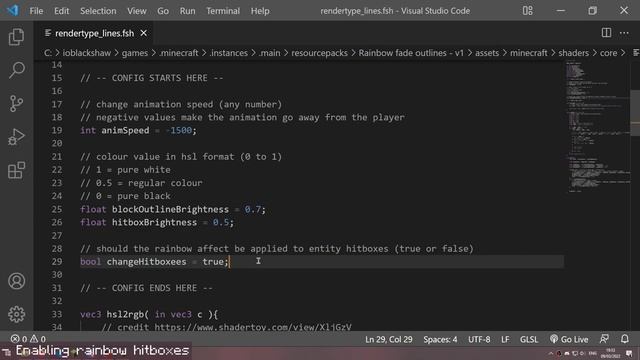640x360 pixels.
Task: Click the true value of changeHitboxees
Action: click(x=213, y=262)
